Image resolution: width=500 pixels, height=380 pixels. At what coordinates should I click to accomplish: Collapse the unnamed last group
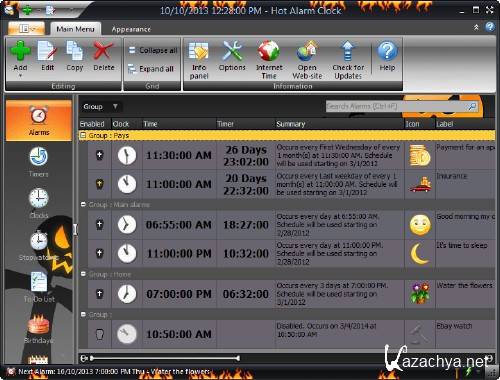83,314
